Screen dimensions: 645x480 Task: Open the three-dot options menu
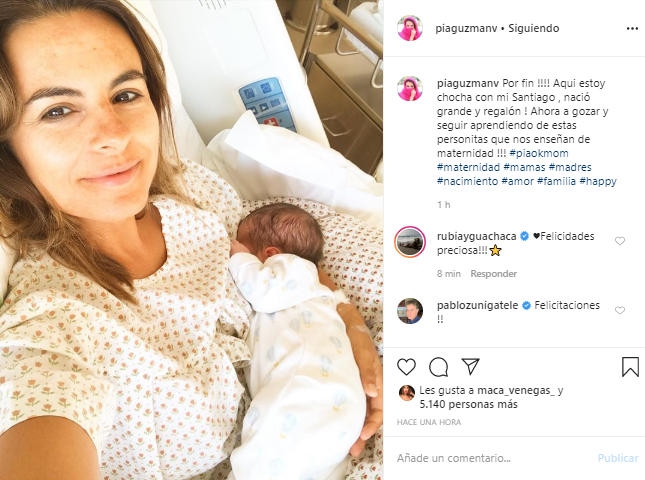pyautogui.click(x=632, y=29)
